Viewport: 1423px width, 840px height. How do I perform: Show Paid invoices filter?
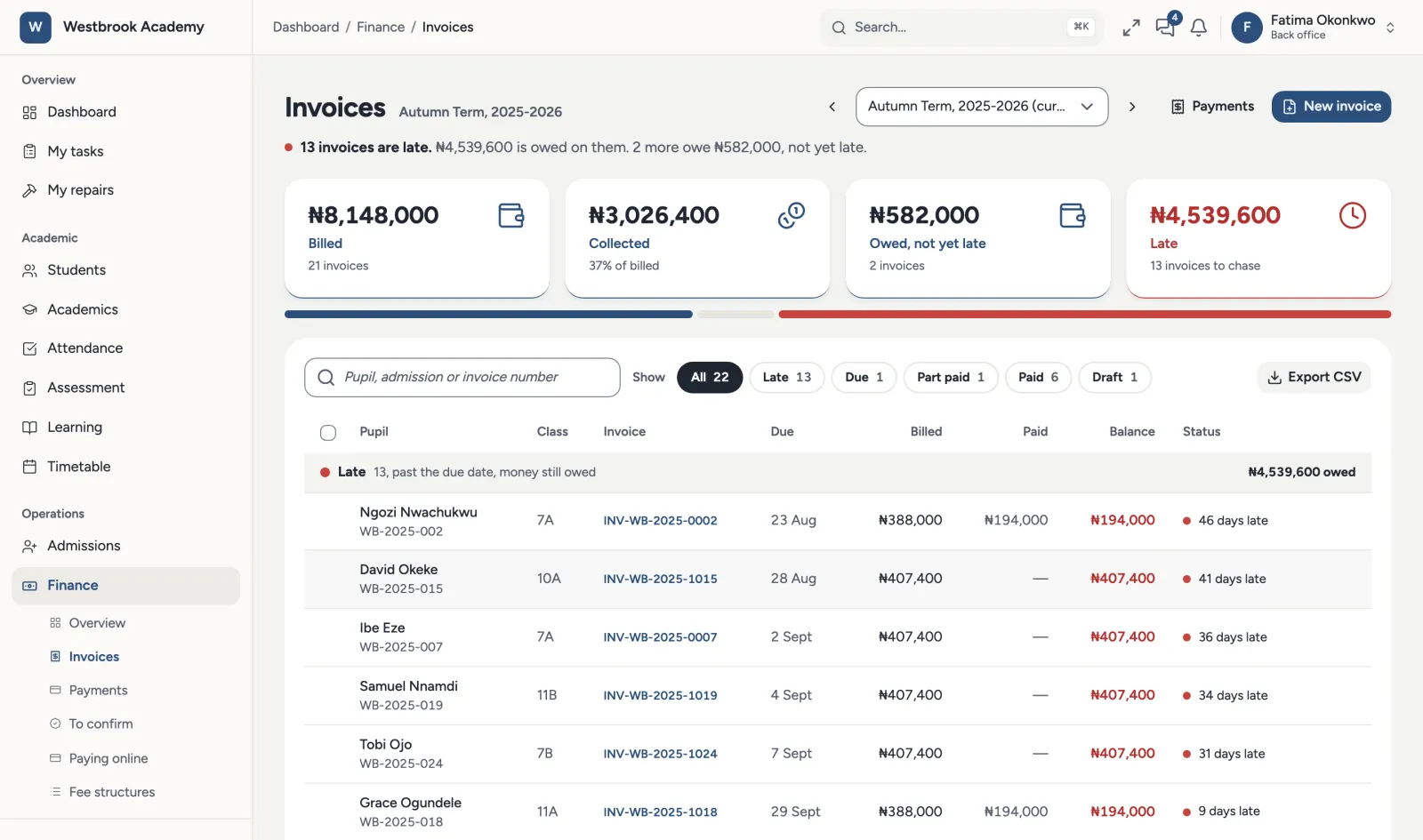(1038, 378)
